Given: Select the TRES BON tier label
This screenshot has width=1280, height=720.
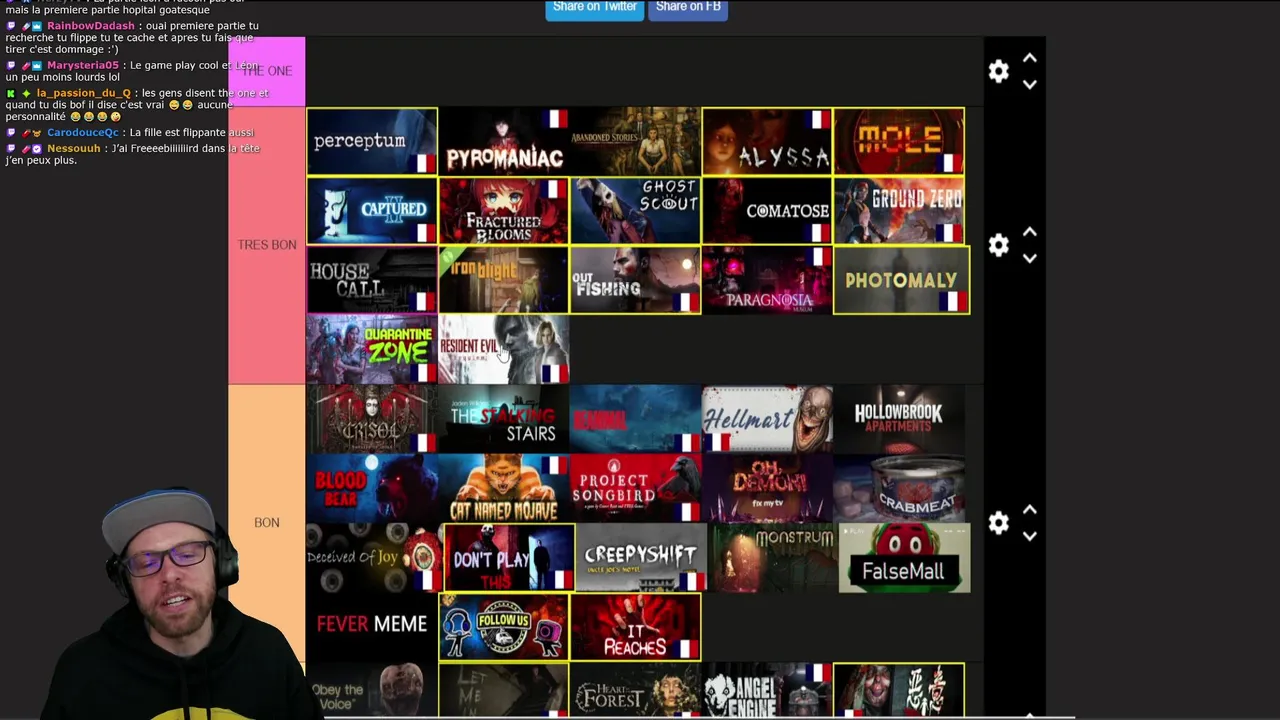Looking at the screenshot, I should pos(267,245).
